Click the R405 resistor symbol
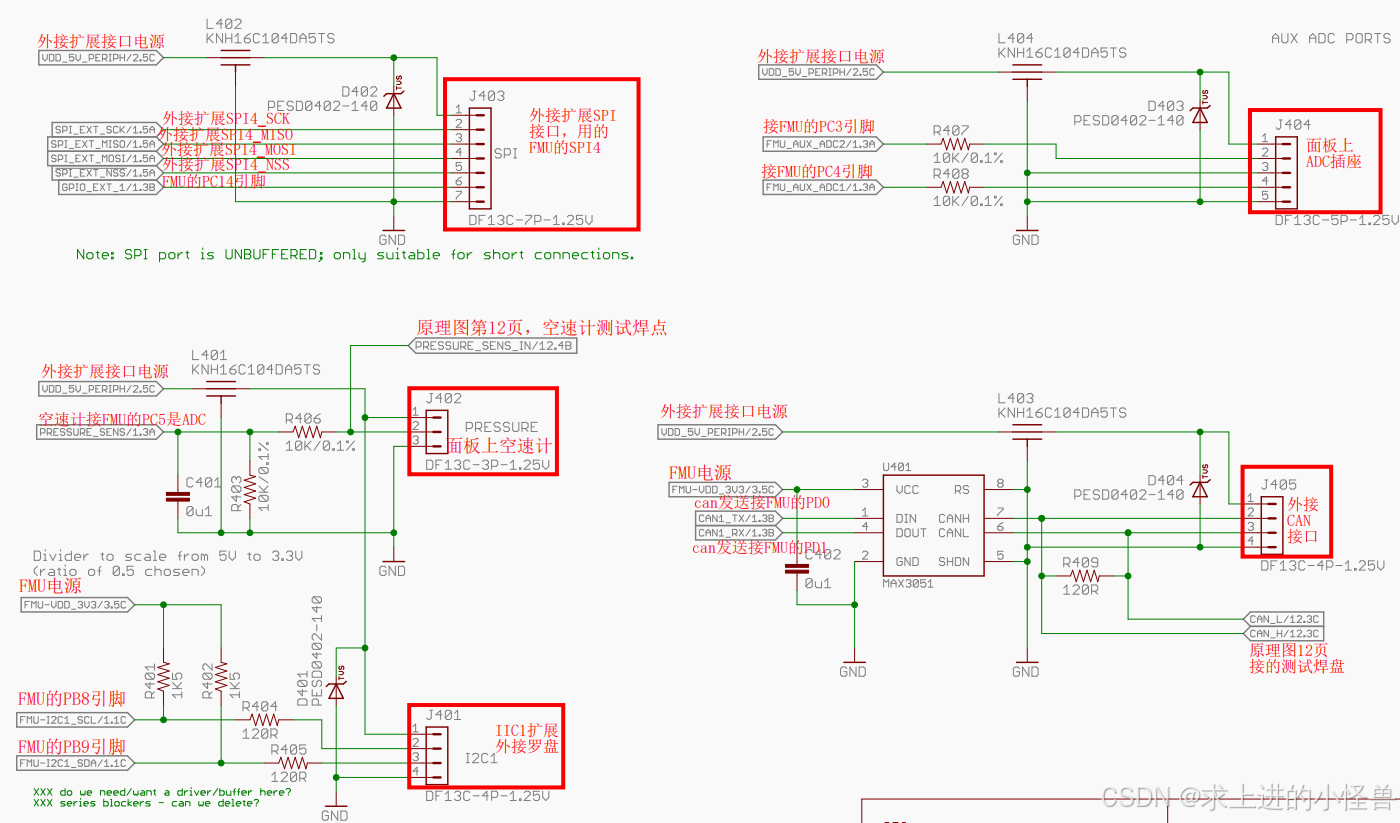 pos(291,762)
